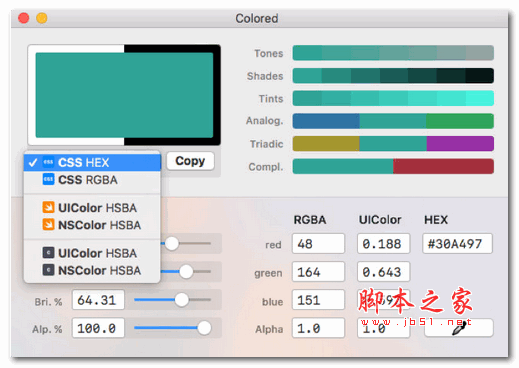
Task: Select the blue Analog. swatch
Action: (326, 121)
